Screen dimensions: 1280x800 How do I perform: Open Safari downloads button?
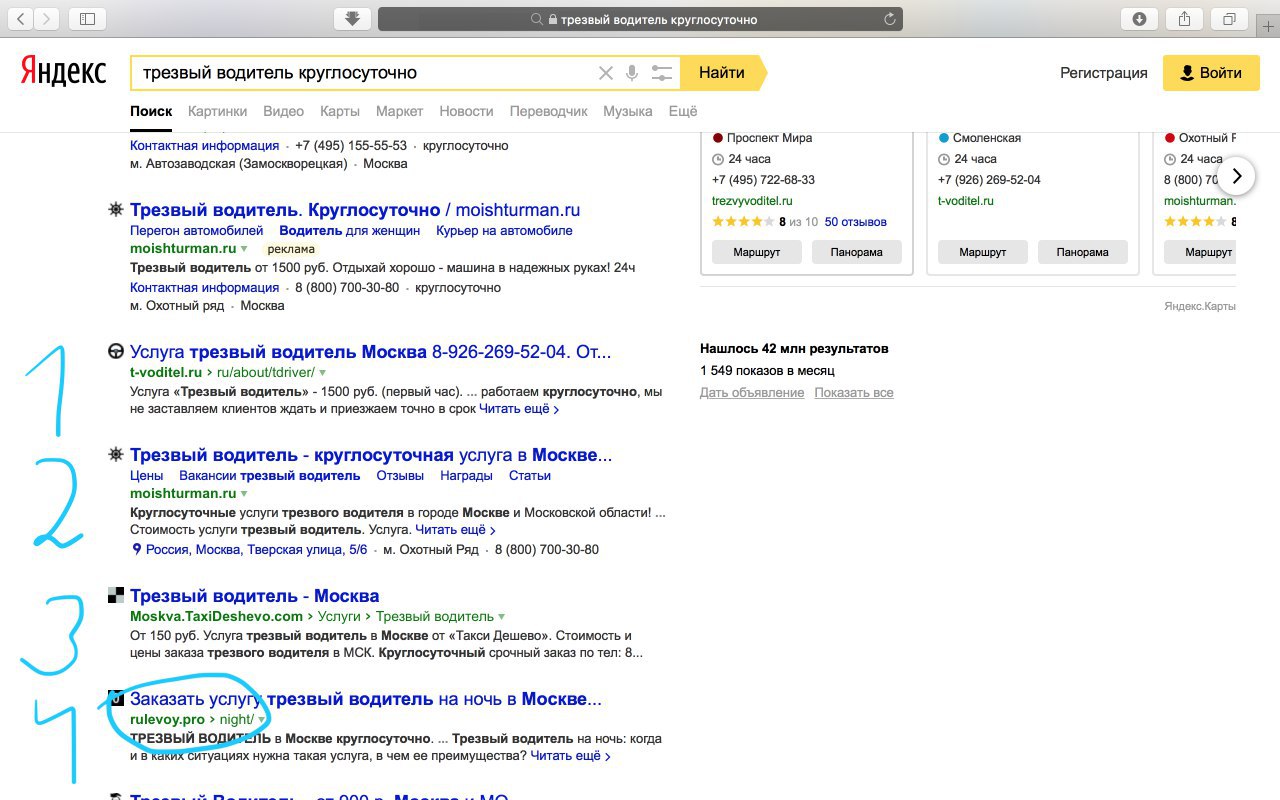1139,18
